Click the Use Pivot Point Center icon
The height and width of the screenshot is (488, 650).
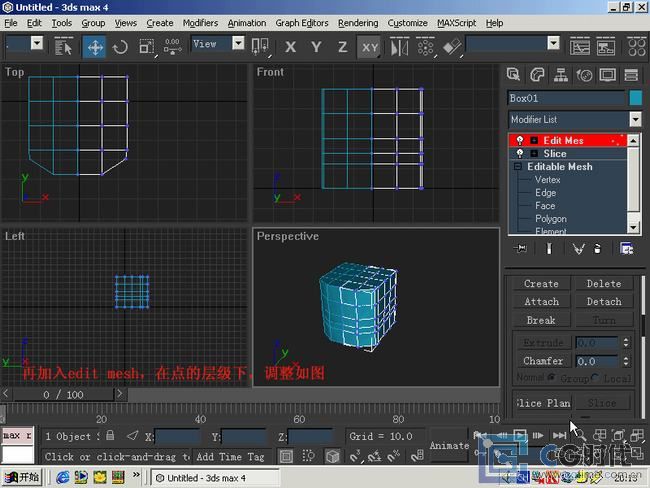click(x=261, y=47)
